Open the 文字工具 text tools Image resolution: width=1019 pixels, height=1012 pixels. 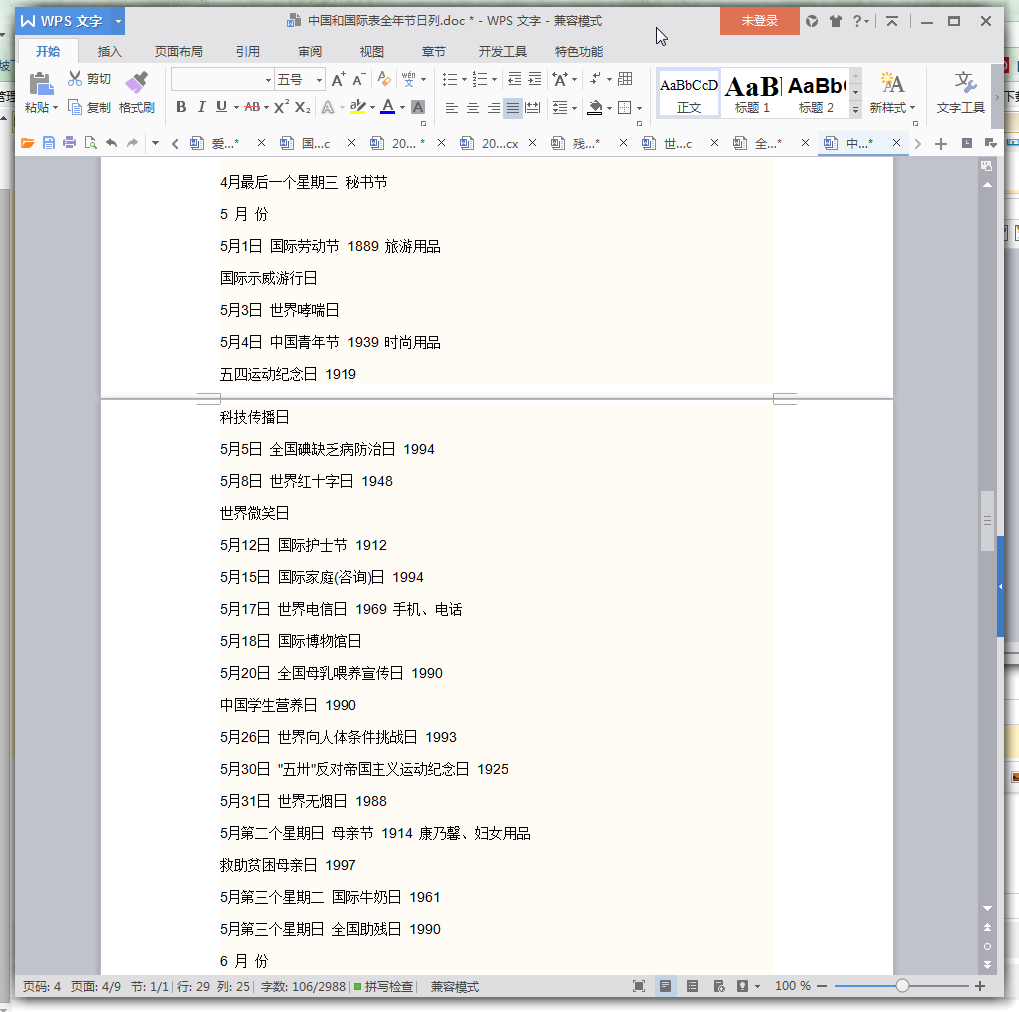961,93
